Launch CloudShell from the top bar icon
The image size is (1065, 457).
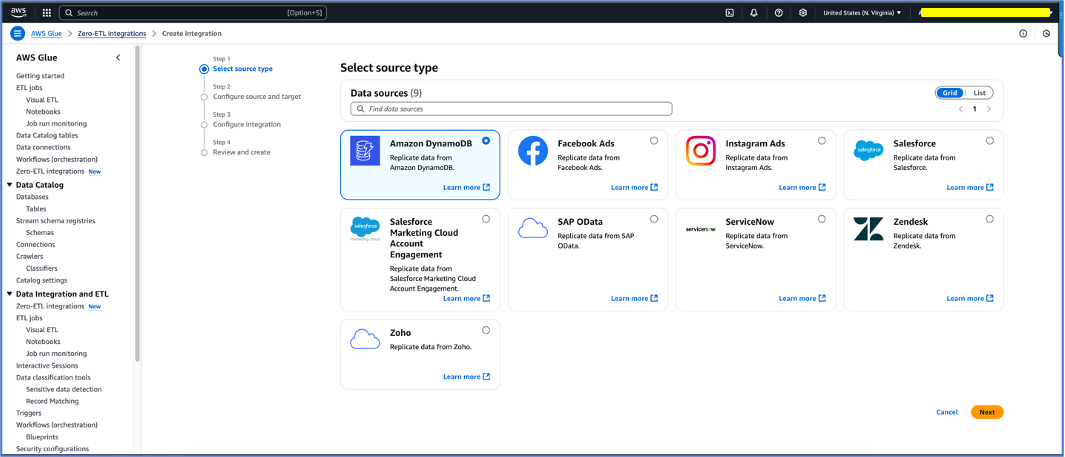(729, 12)
